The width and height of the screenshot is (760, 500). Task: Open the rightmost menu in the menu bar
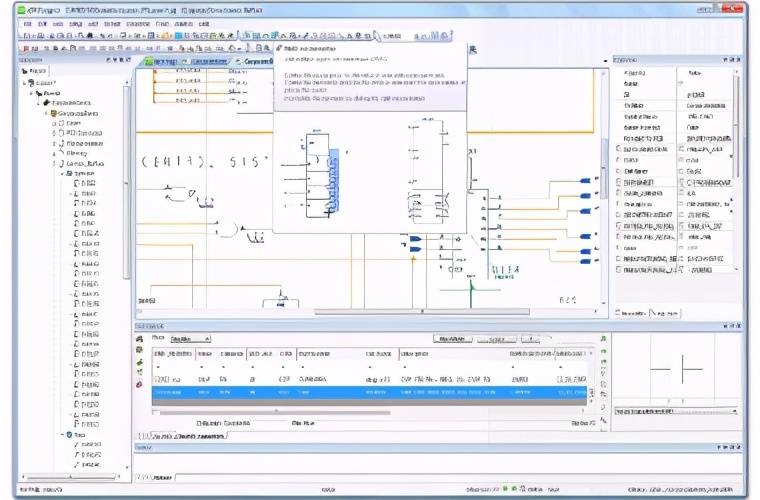[x=204, y=24]
